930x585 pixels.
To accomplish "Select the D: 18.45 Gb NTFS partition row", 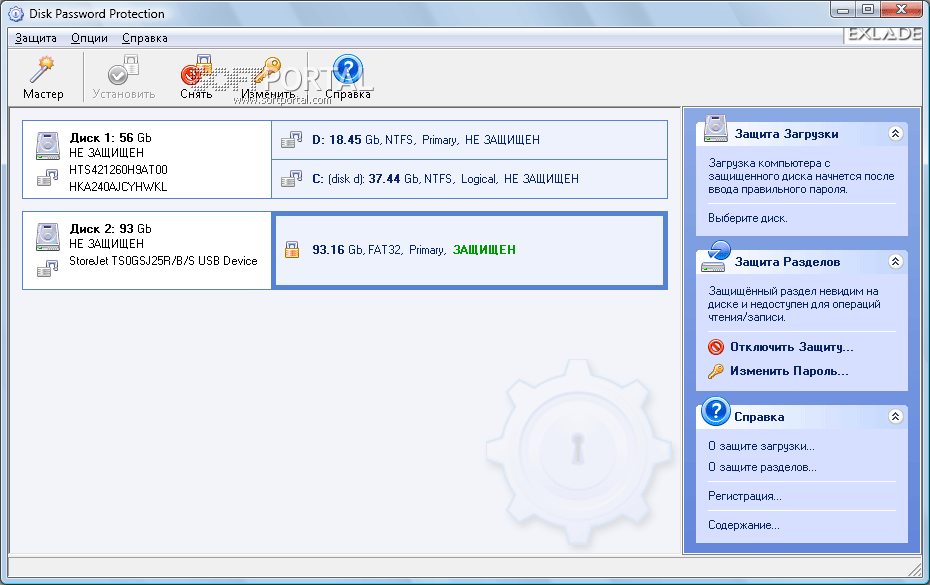I will pos(469,140).
